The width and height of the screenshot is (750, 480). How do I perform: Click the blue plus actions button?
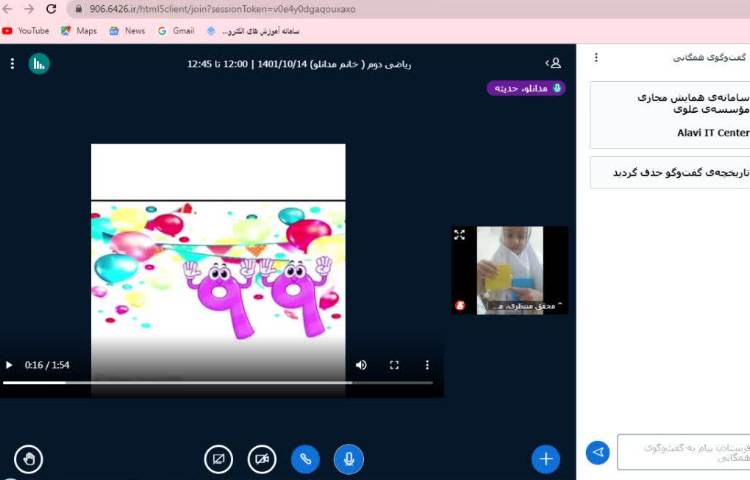pos(545,459)
